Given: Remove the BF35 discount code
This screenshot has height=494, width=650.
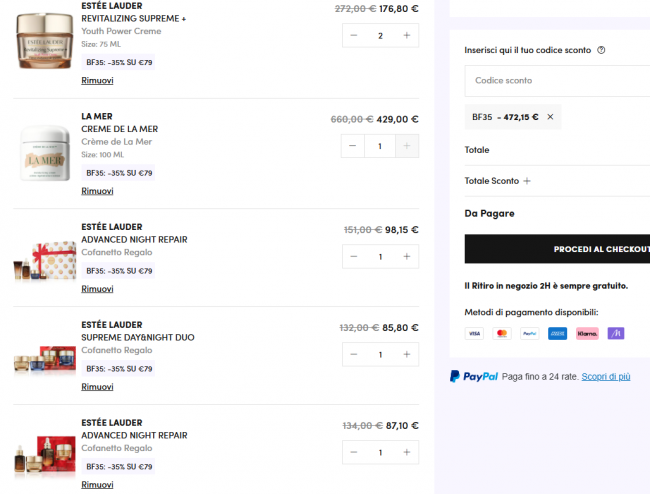Looking at the screenshot, I should (x=550, y=117).
